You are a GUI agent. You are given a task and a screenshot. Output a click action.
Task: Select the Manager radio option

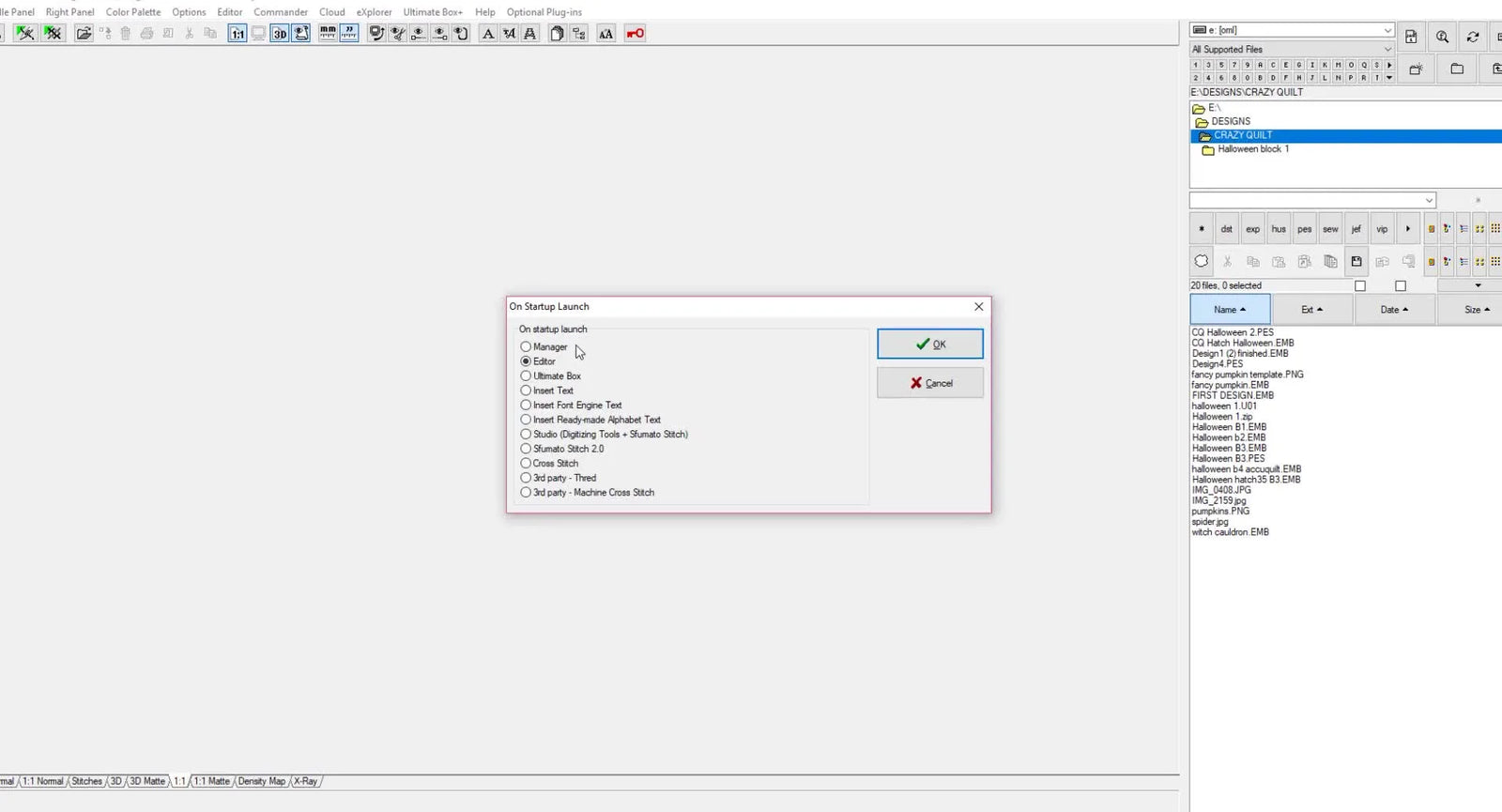coord(544,347)
